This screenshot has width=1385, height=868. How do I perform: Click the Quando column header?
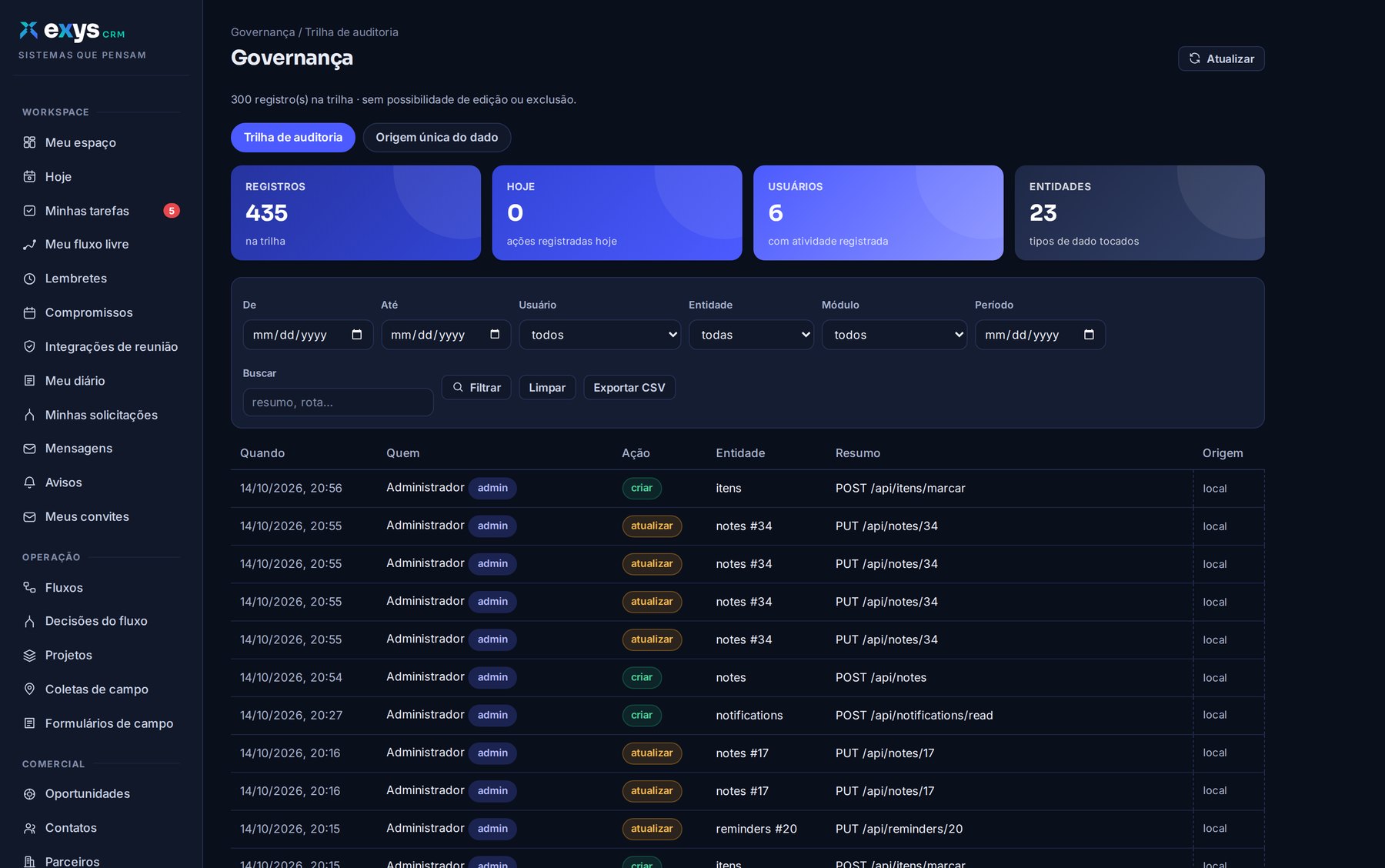(x=262, y=453)
